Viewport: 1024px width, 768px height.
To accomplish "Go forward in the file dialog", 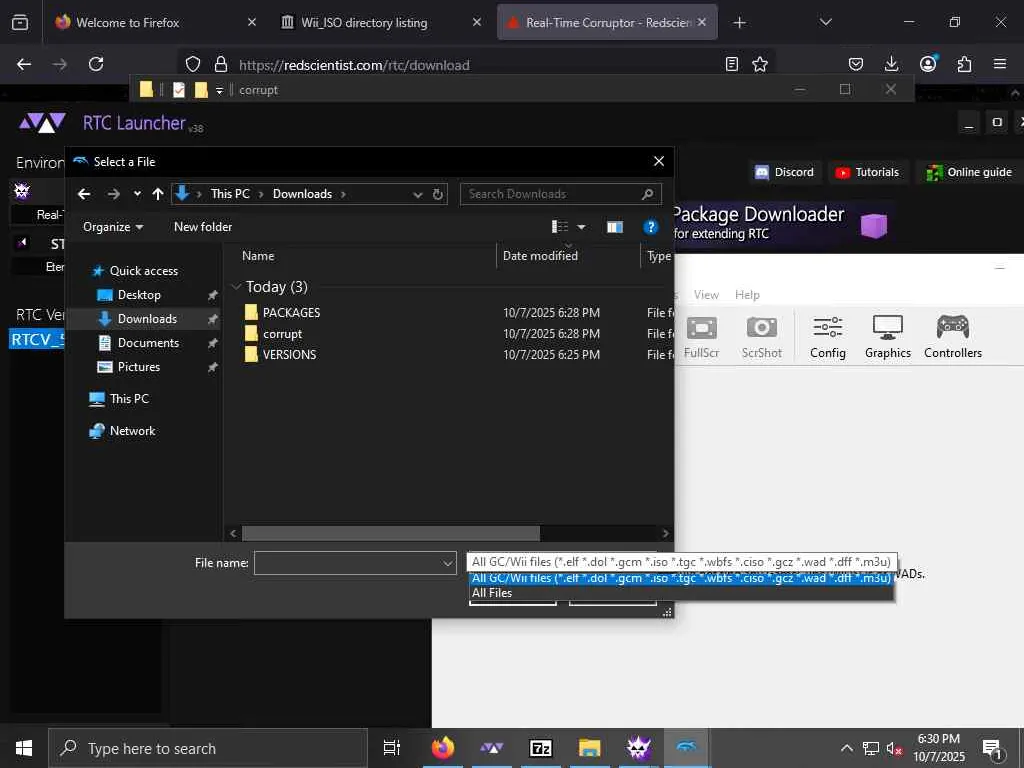I will pos(114,194).
